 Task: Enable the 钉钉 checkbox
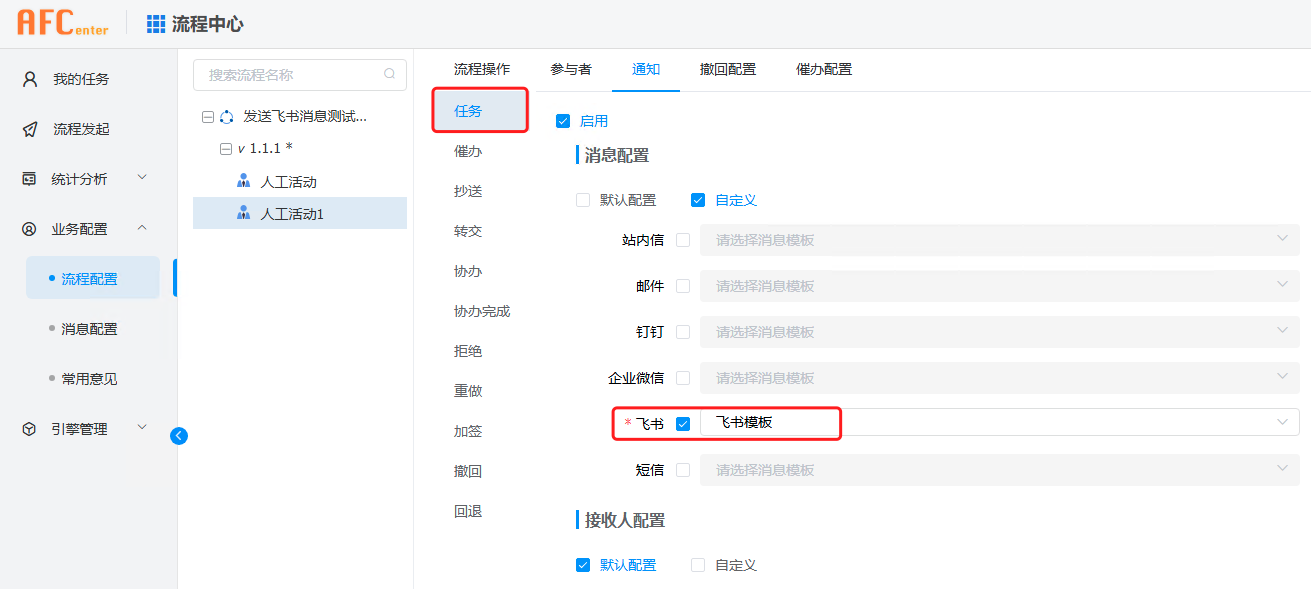pos(683,332)
